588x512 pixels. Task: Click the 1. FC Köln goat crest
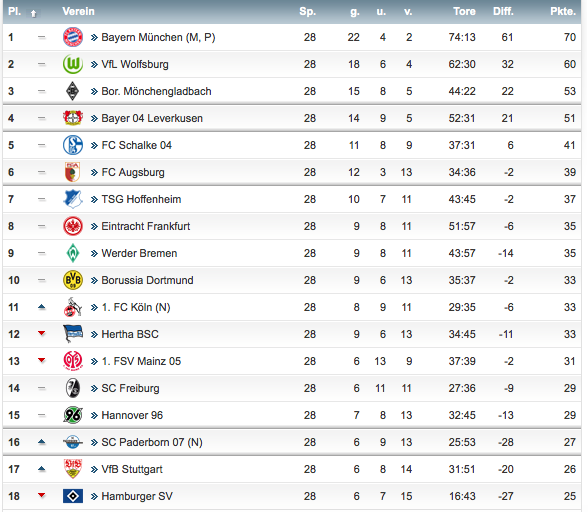tap(73, 307)
